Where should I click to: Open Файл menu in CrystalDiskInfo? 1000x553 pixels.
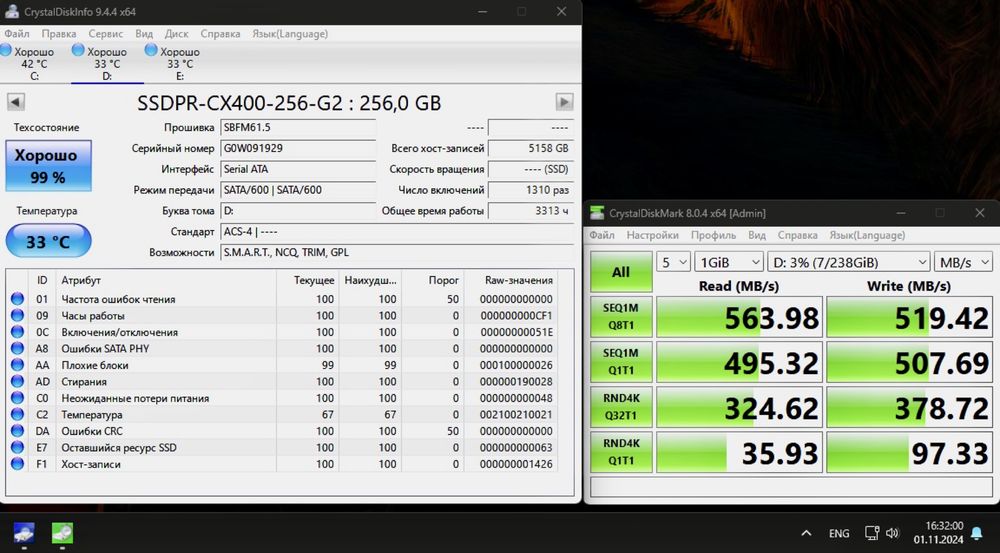17,34
